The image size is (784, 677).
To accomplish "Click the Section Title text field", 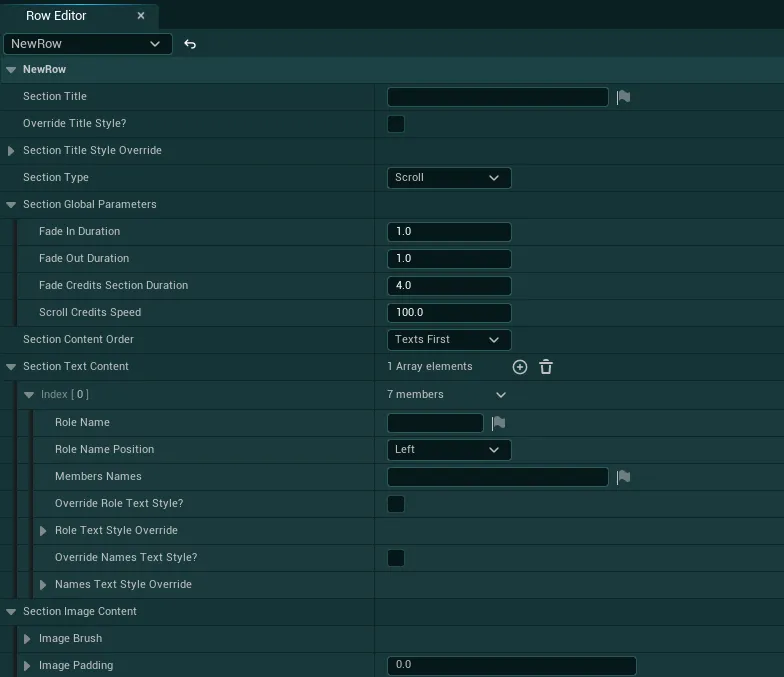I will [498, 97].
